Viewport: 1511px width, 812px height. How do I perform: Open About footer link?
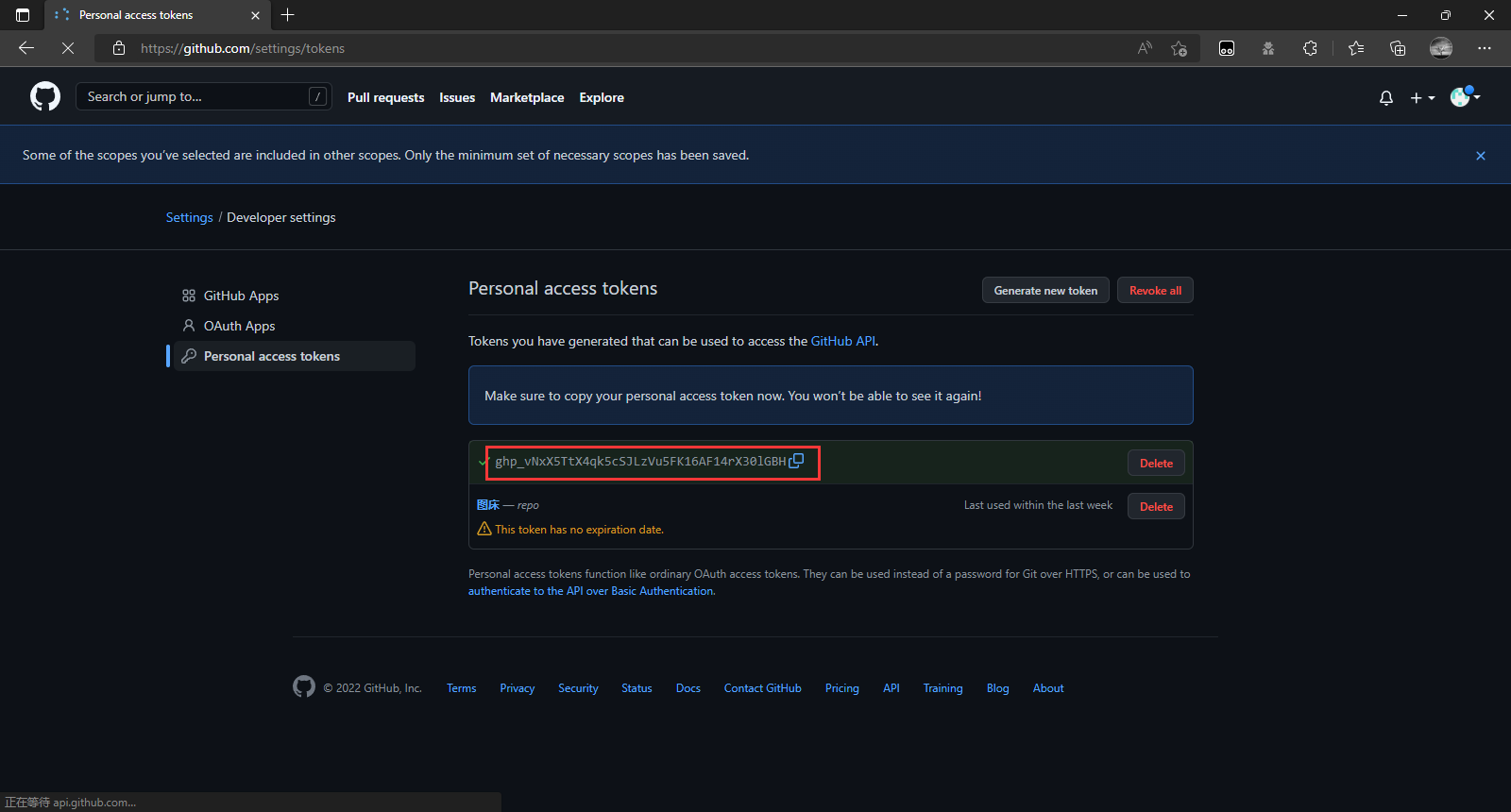(x=1048, y=688)
